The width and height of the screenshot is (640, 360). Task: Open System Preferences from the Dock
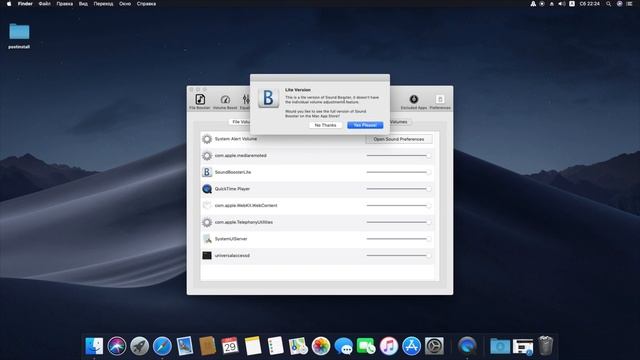[x=434, y=346]
